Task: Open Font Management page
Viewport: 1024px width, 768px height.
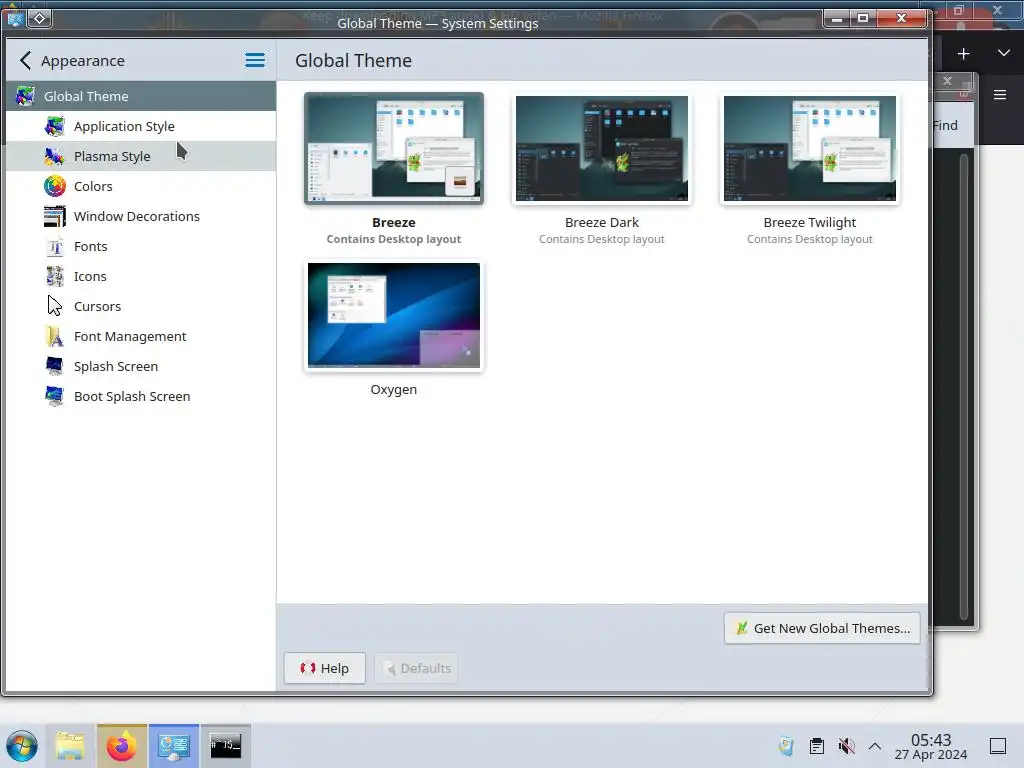Action: coord(141,336)
